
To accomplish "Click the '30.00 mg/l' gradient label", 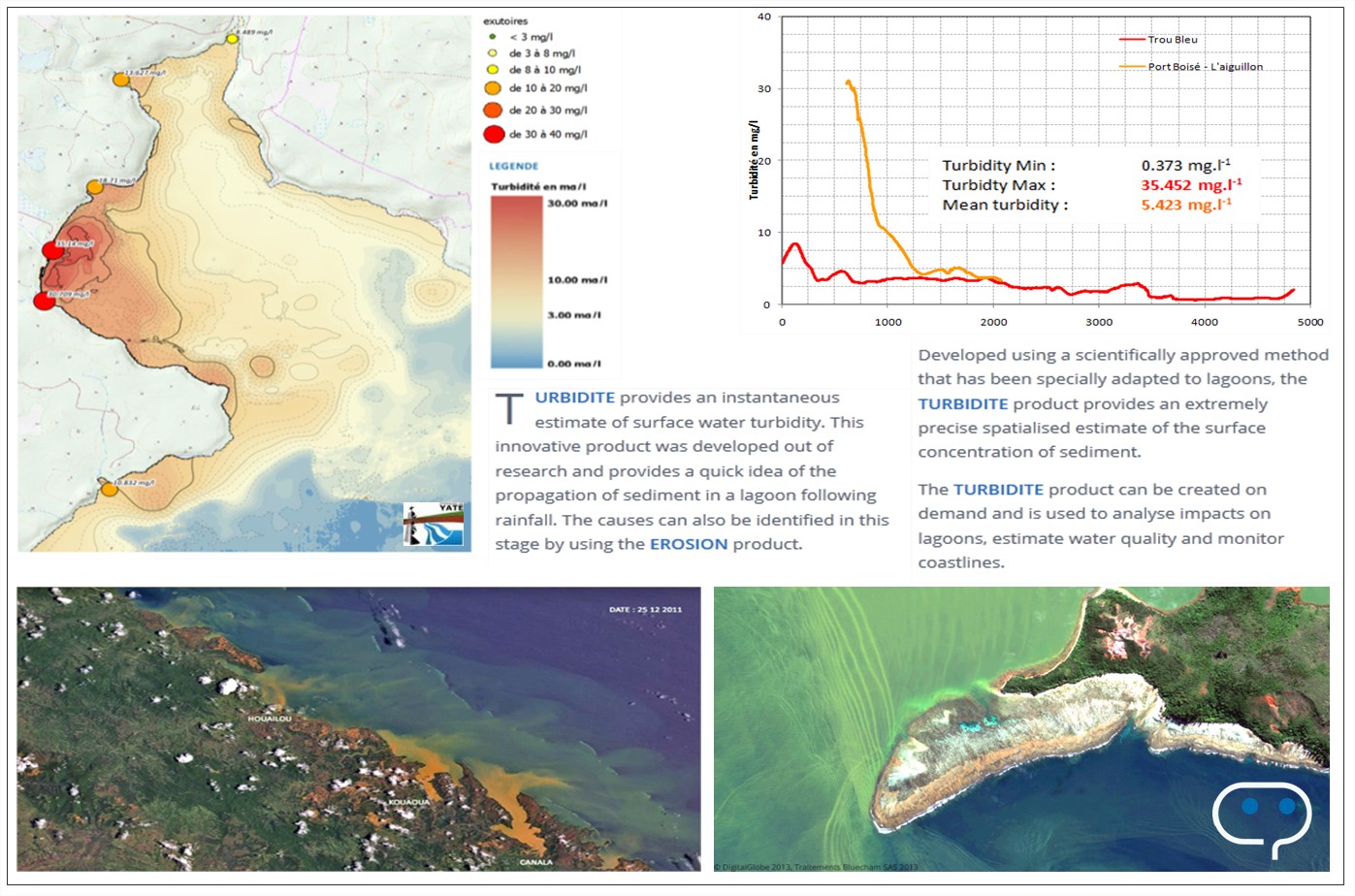I will click(577, 204).
